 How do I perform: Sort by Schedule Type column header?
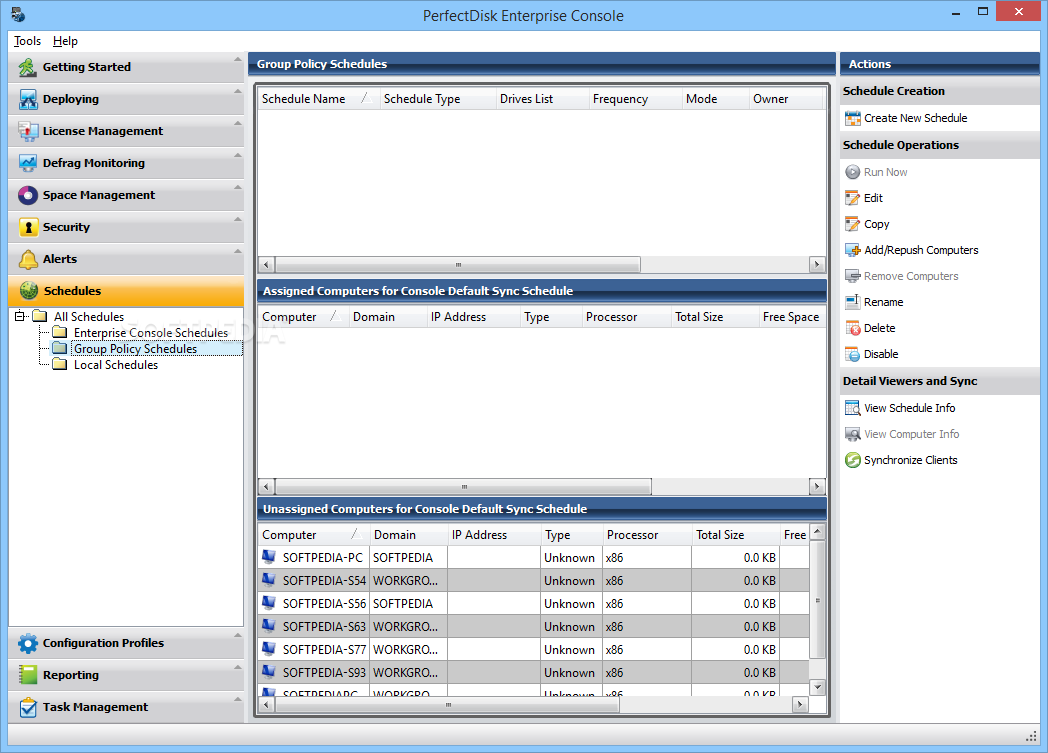click(437, 99)
